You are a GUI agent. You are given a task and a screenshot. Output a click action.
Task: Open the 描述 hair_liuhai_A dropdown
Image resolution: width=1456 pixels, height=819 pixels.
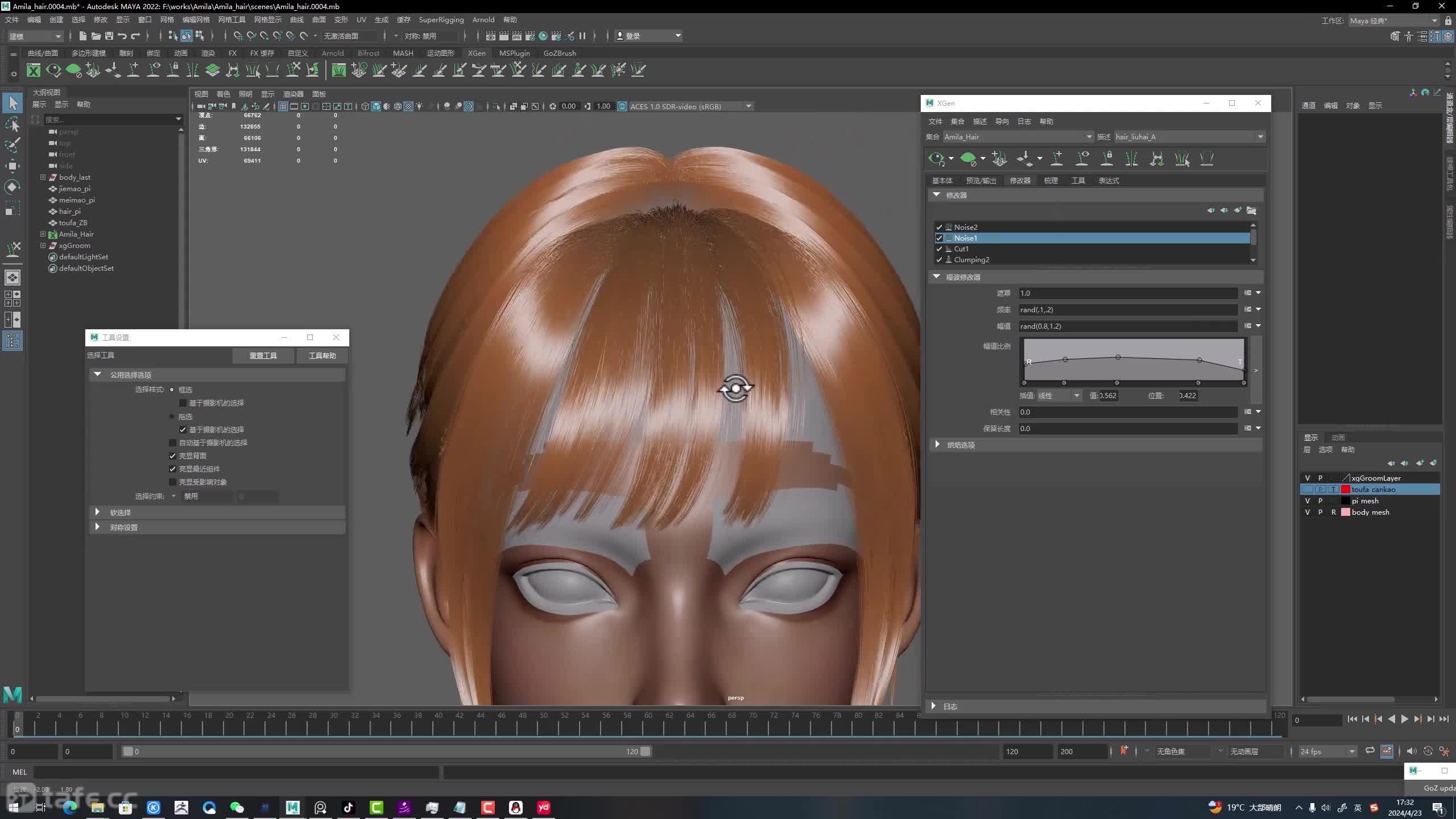(x=1189, y=136)
